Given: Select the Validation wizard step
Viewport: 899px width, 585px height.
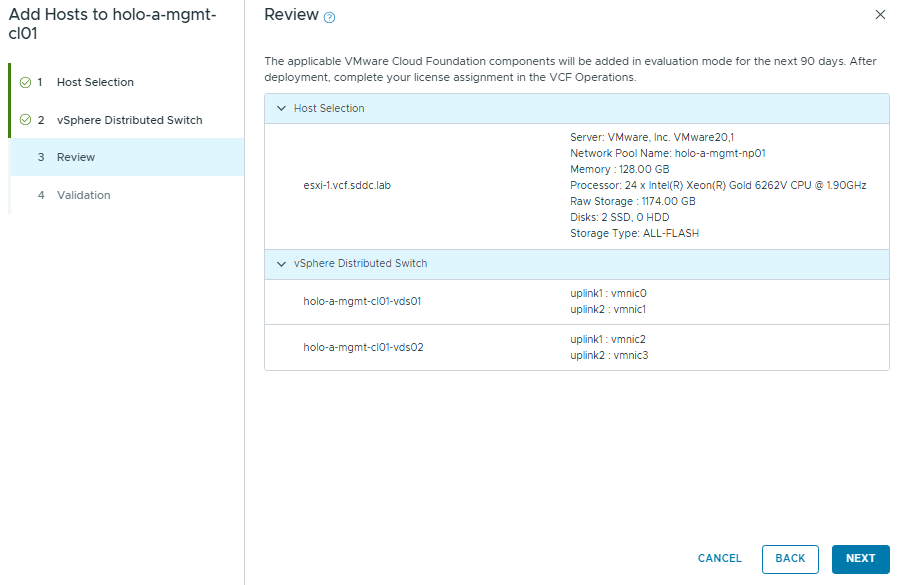Looking at the screenshot, I should [83, 195].
